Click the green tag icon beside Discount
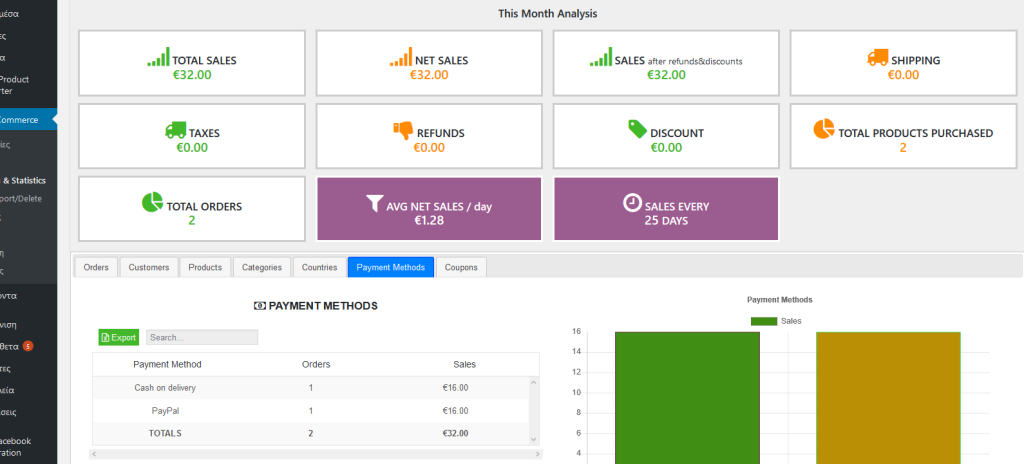Image resolution: width=1024 pixels, height=464 pixels. coord(637,129)
